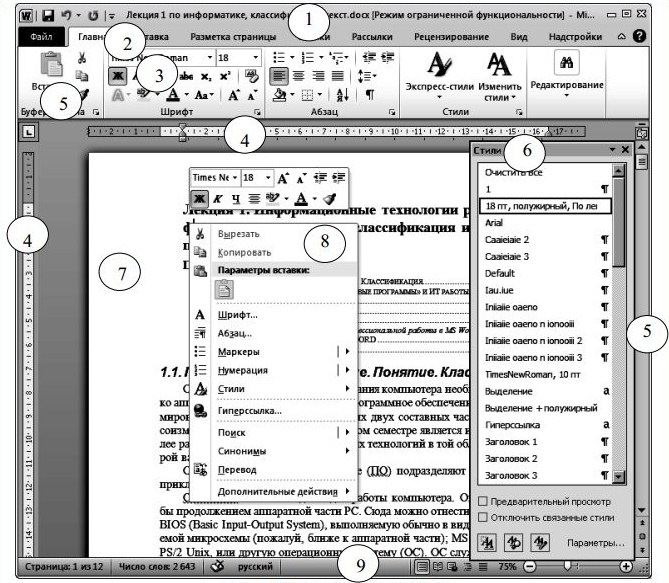Click the Express Styles icon
This screenshot has height=583, width=669.
[439, 65]
